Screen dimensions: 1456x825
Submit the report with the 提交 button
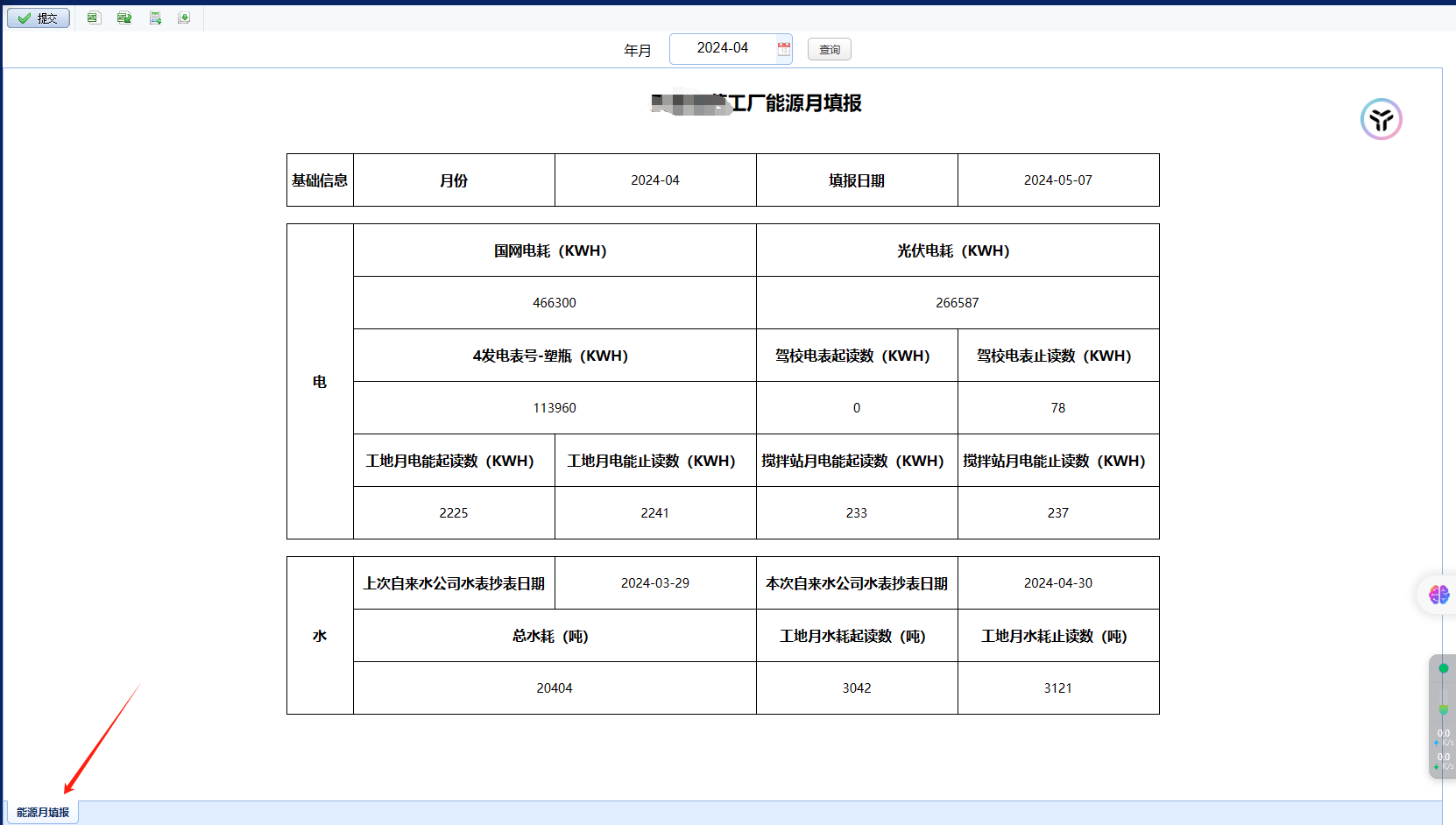pyautogui.click(x=39, y=18)
